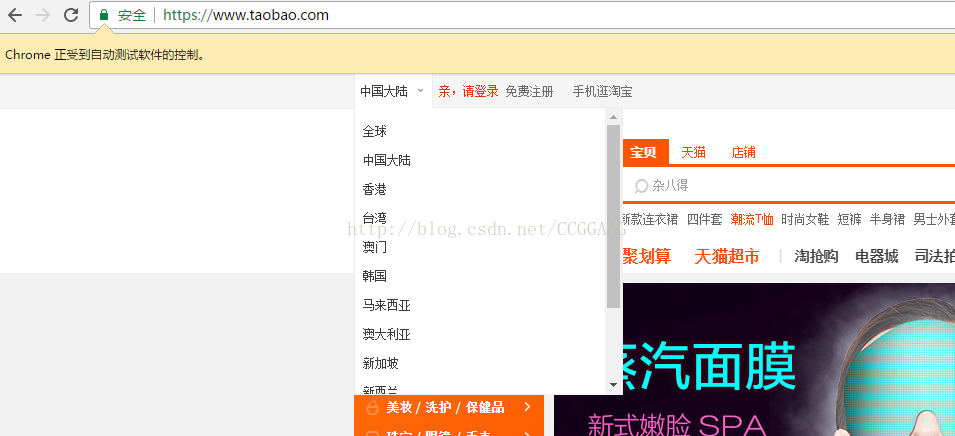The width and height of the screenshot is (955, 436).
Task: Collapse the 中国大陆 region dropdown
Action: click(x=393, y=91)
